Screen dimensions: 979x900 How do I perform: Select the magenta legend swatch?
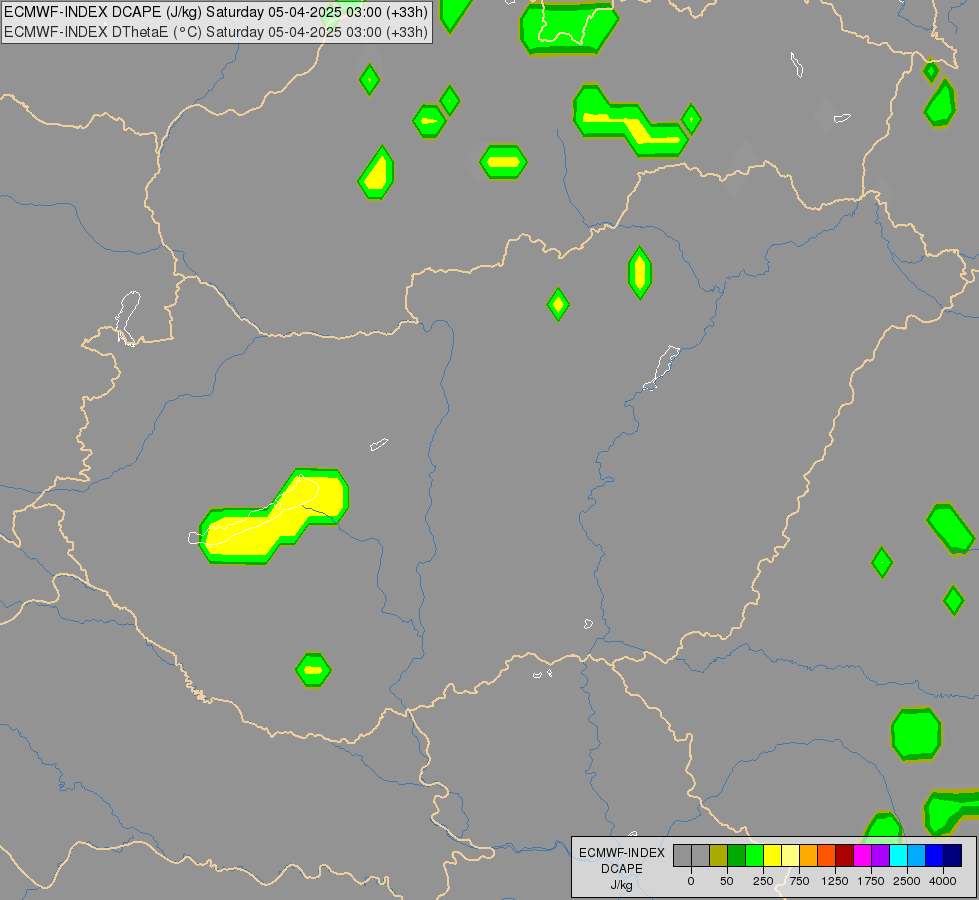click(x=863, y=856)
